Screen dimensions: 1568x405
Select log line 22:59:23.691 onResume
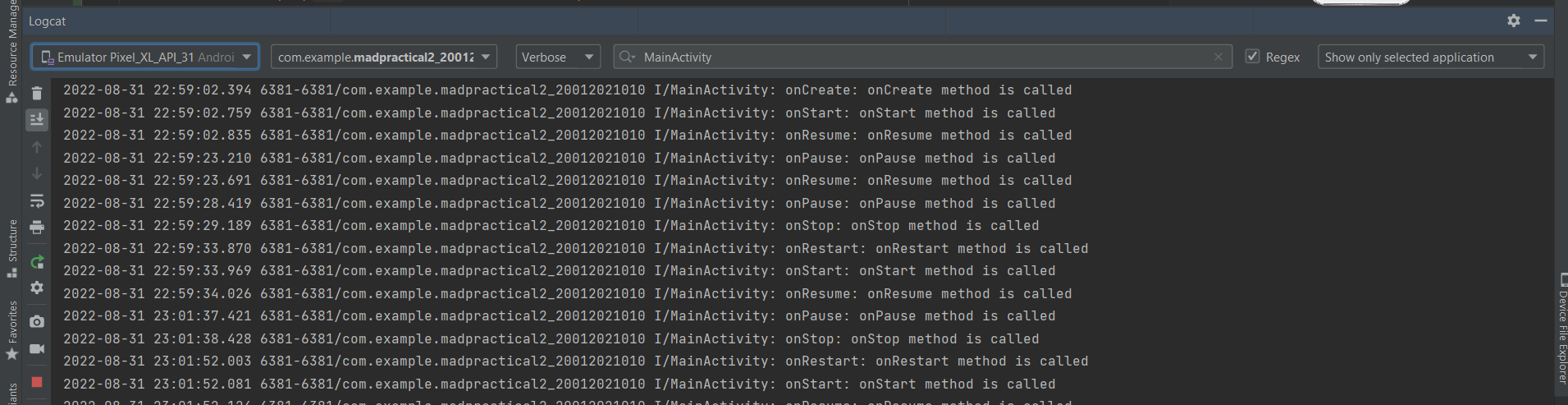pyautogui.click(x=568, y=181)
